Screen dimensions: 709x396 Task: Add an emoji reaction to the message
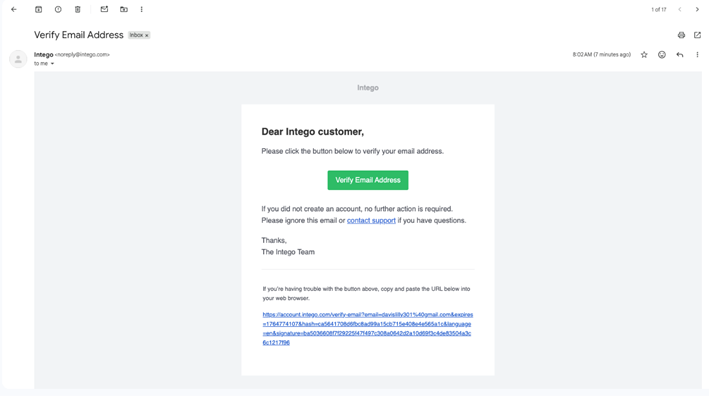pyautogui.click(x=662, y=55)
